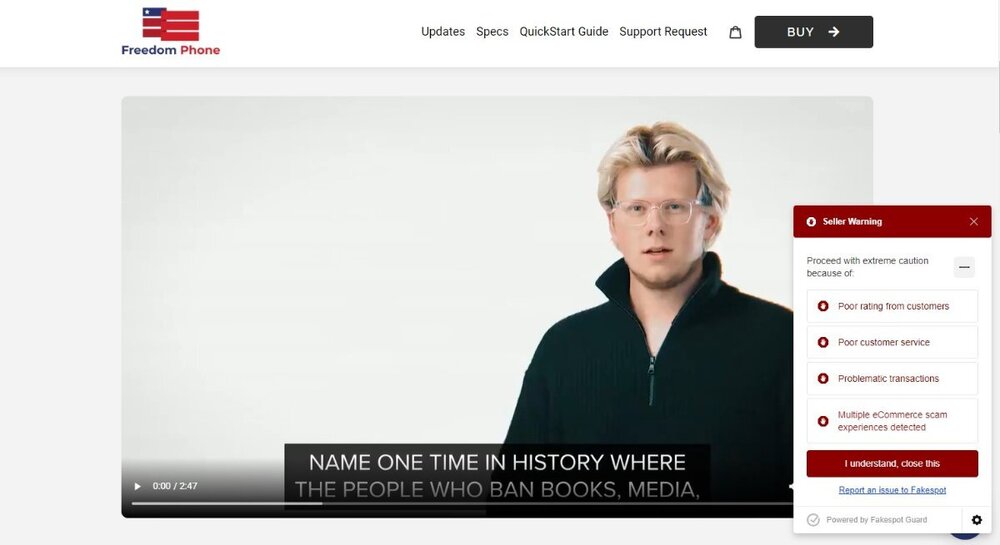Expand Multiple eCommerce scam experiences detected item
Viewport: 1000px width, 545px height.
pos(892,421)
